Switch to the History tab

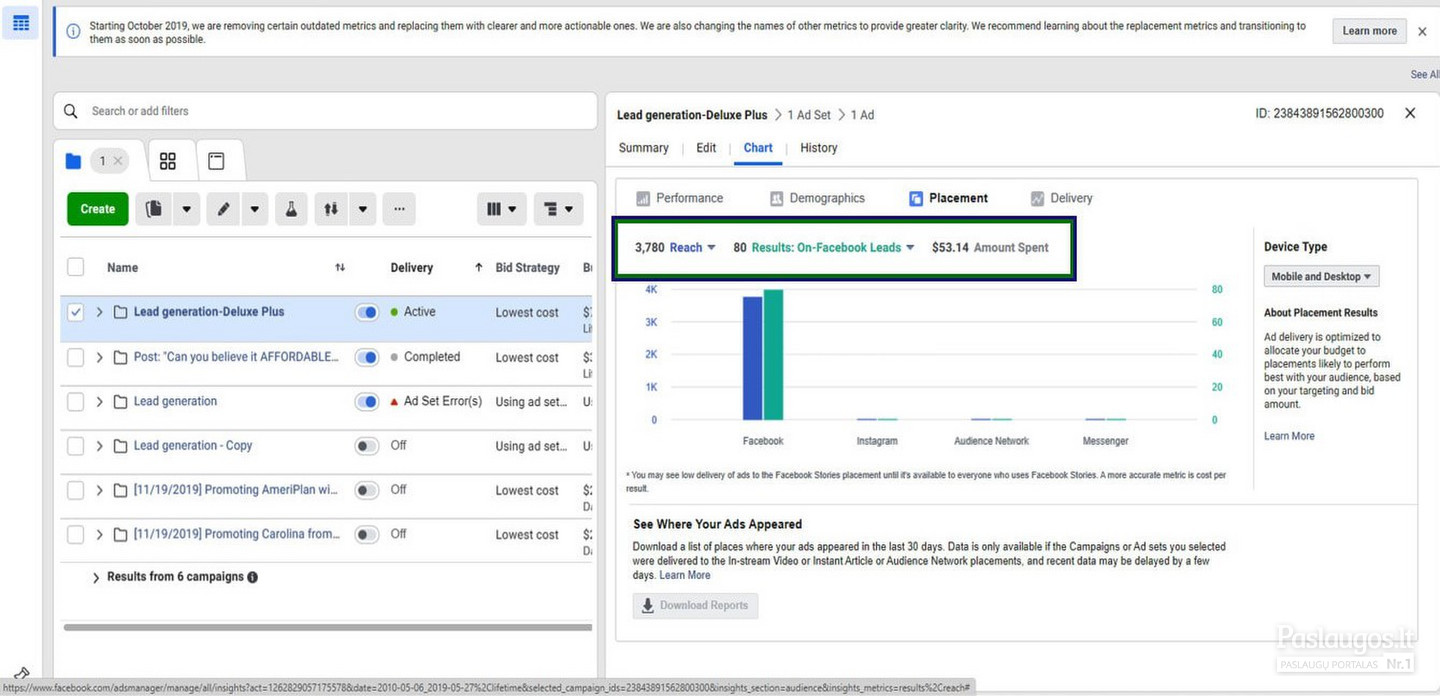(818, 148)
